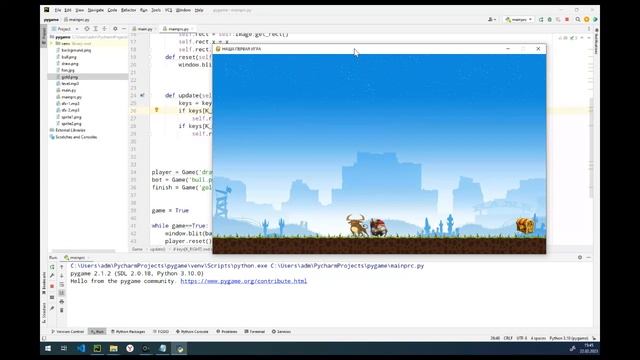This screenshot has height=360, width=640.
Task: Select bull.png in project tree
Action: [x=69, y=57]
